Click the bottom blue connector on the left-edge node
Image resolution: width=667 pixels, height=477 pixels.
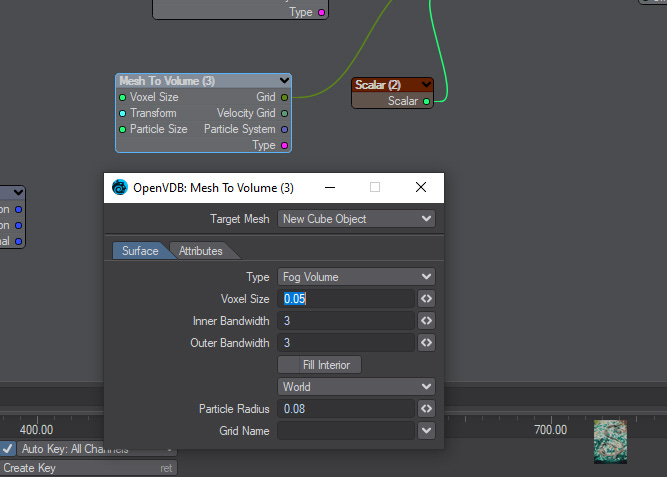[x=18, y=241]
